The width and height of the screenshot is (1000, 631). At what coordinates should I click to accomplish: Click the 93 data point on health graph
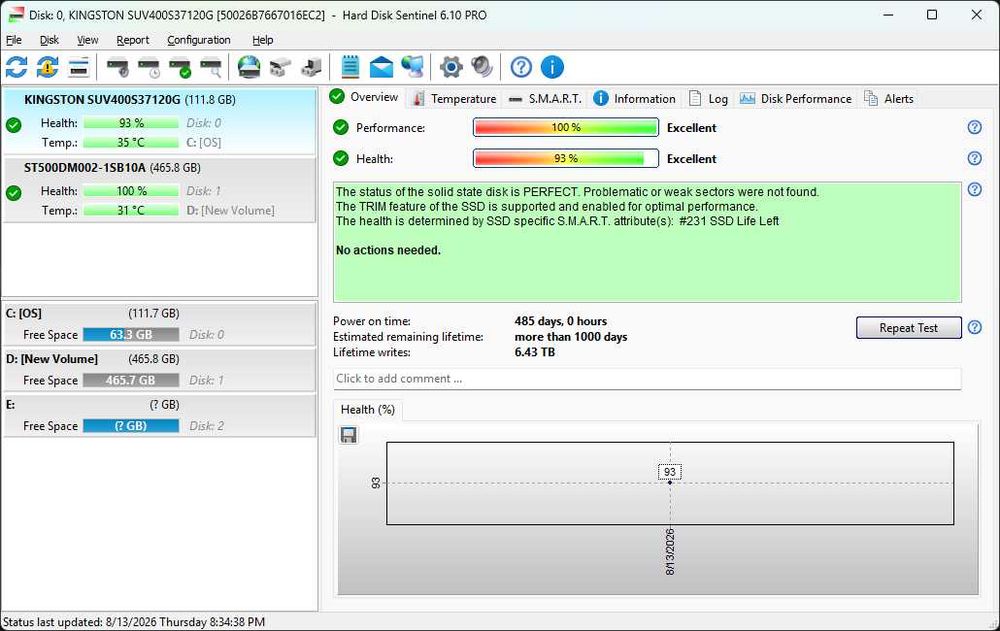click(670, 482)
